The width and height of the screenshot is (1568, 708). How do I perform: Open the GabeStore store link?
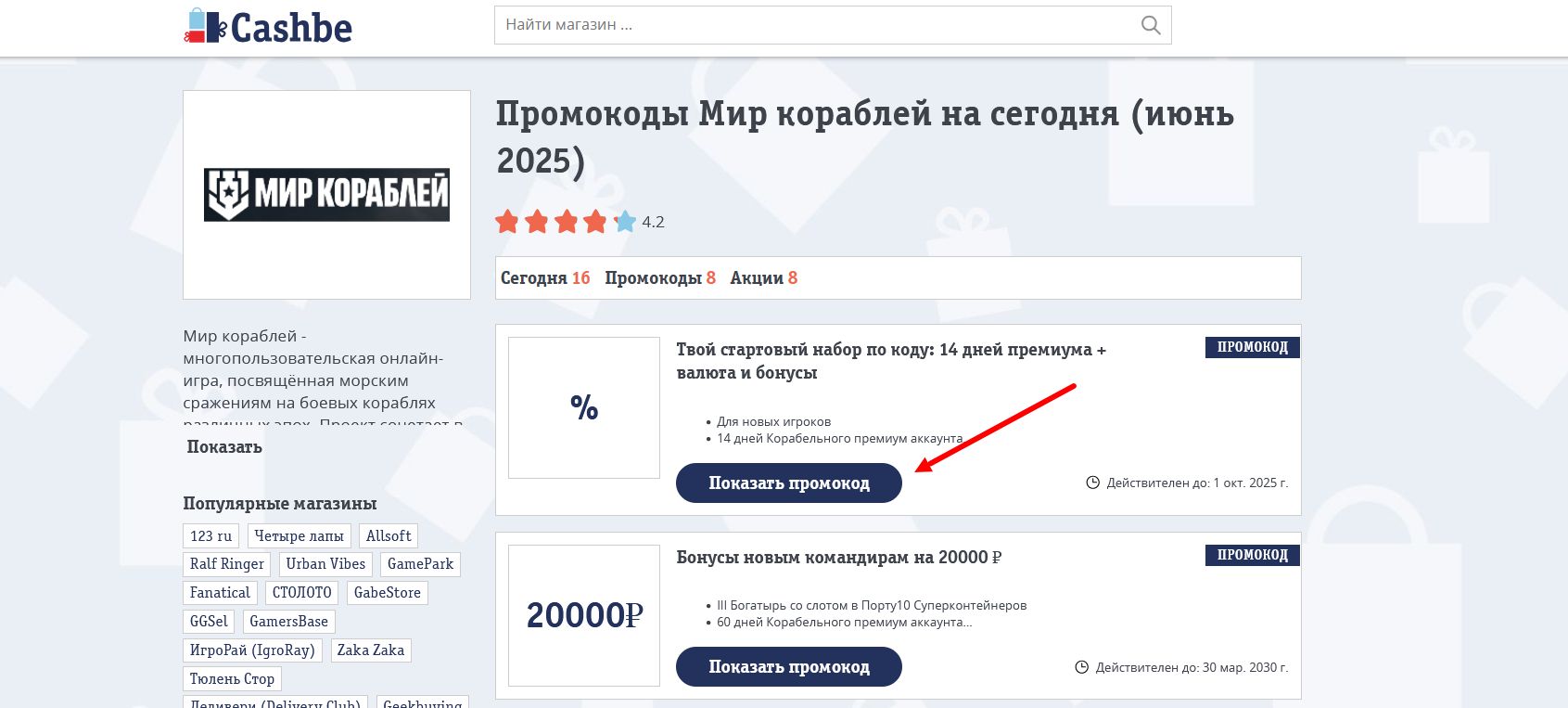(388, 593)
